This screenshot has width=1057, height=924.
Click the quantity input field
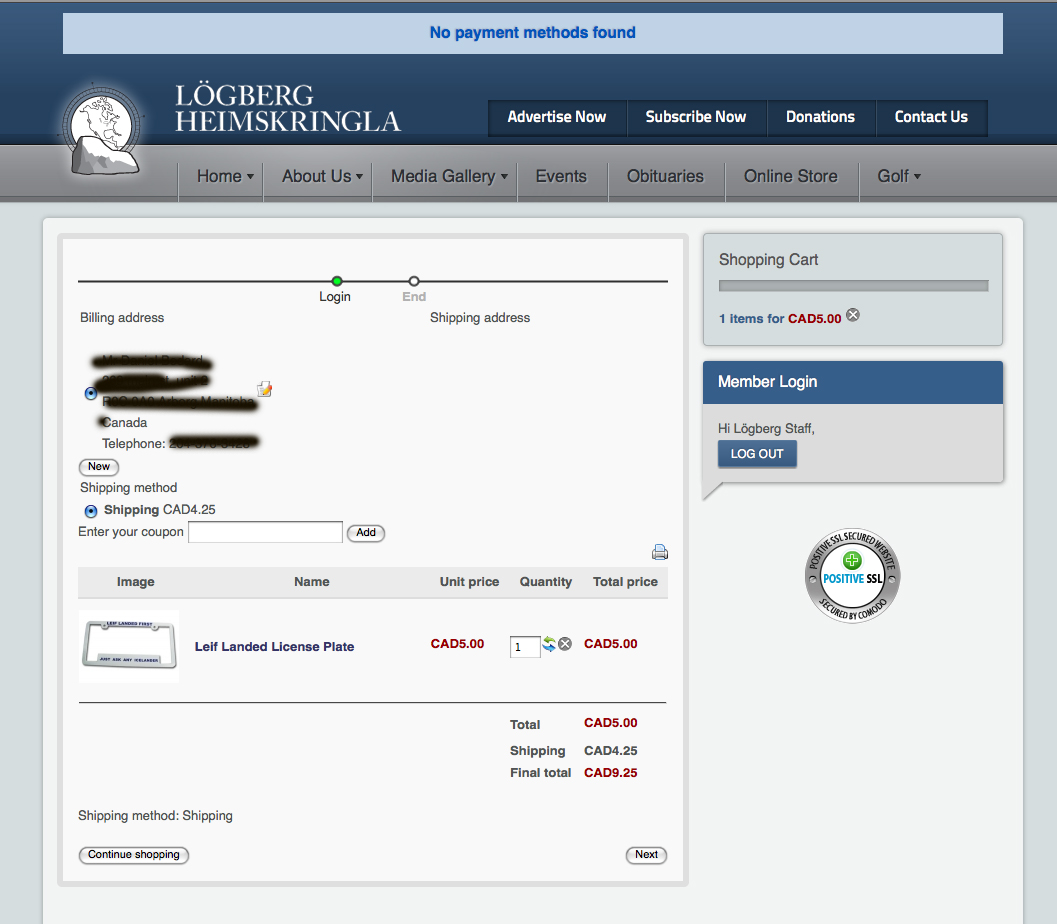(x=524, y=646)
